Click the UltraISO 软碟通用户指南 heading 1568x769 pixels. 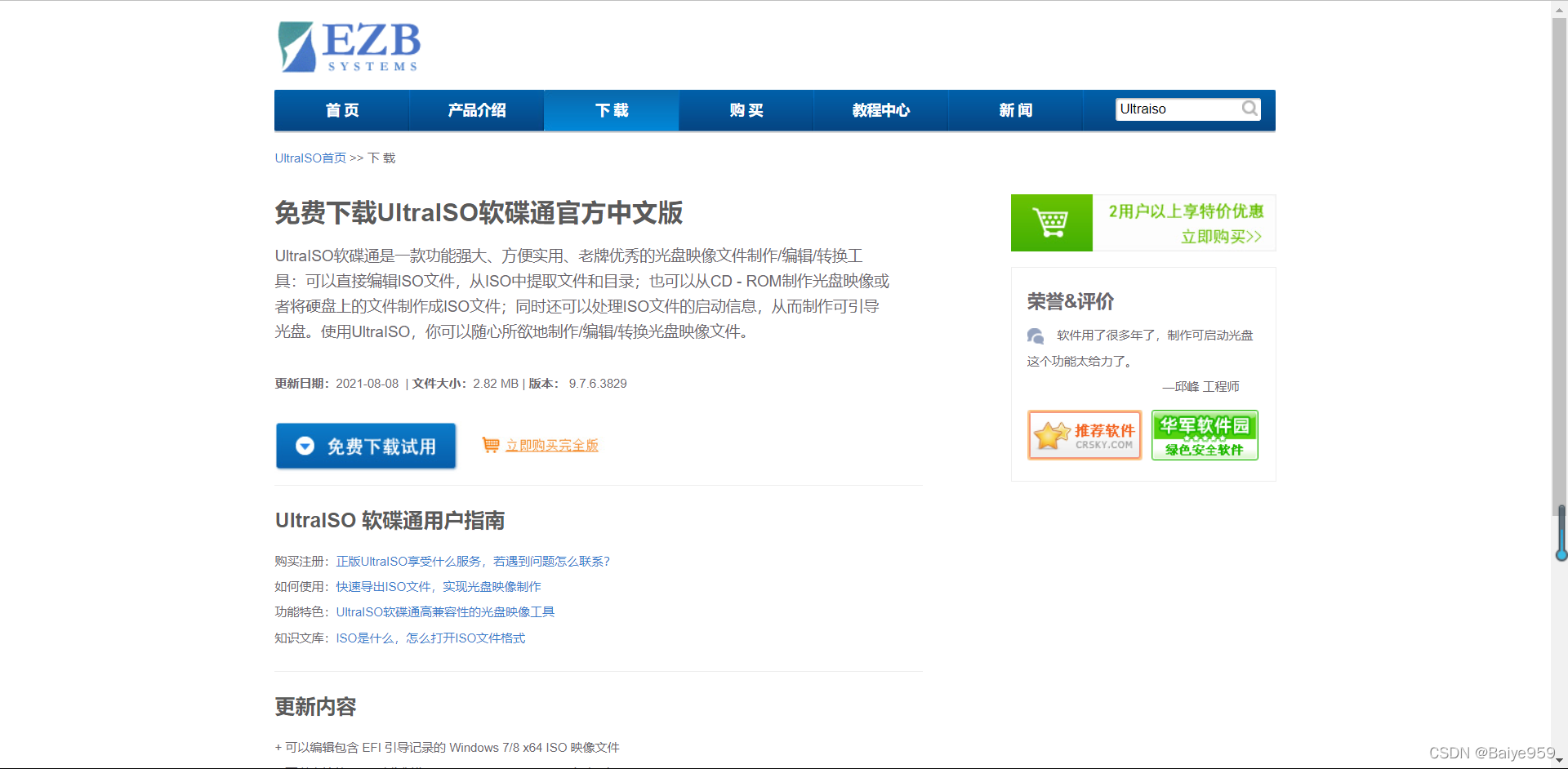(390, 521)
